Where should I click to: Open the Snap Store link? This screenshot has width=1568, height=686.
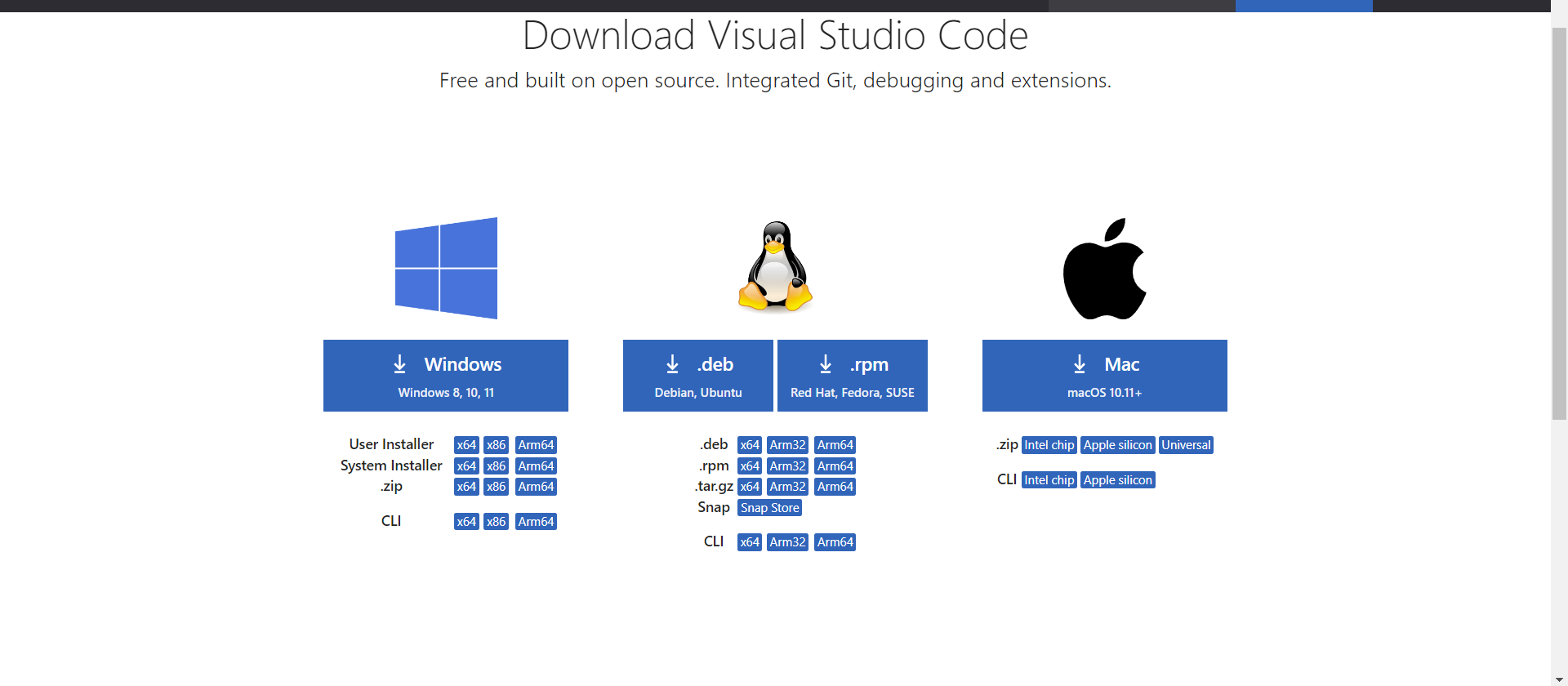pos(769,508)
